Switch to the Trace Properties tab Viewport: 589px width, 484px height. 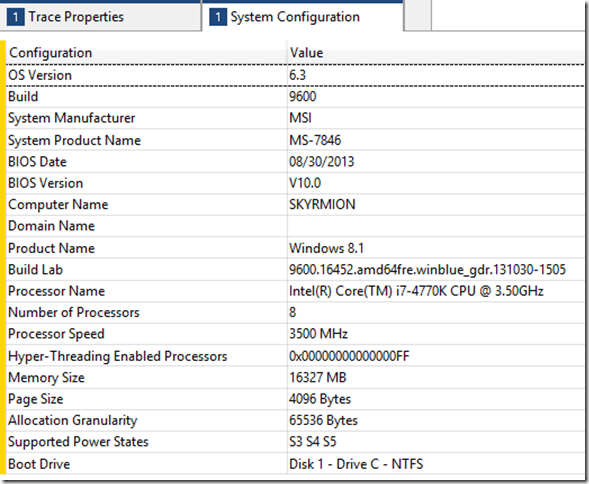click(x=100, y=17)
